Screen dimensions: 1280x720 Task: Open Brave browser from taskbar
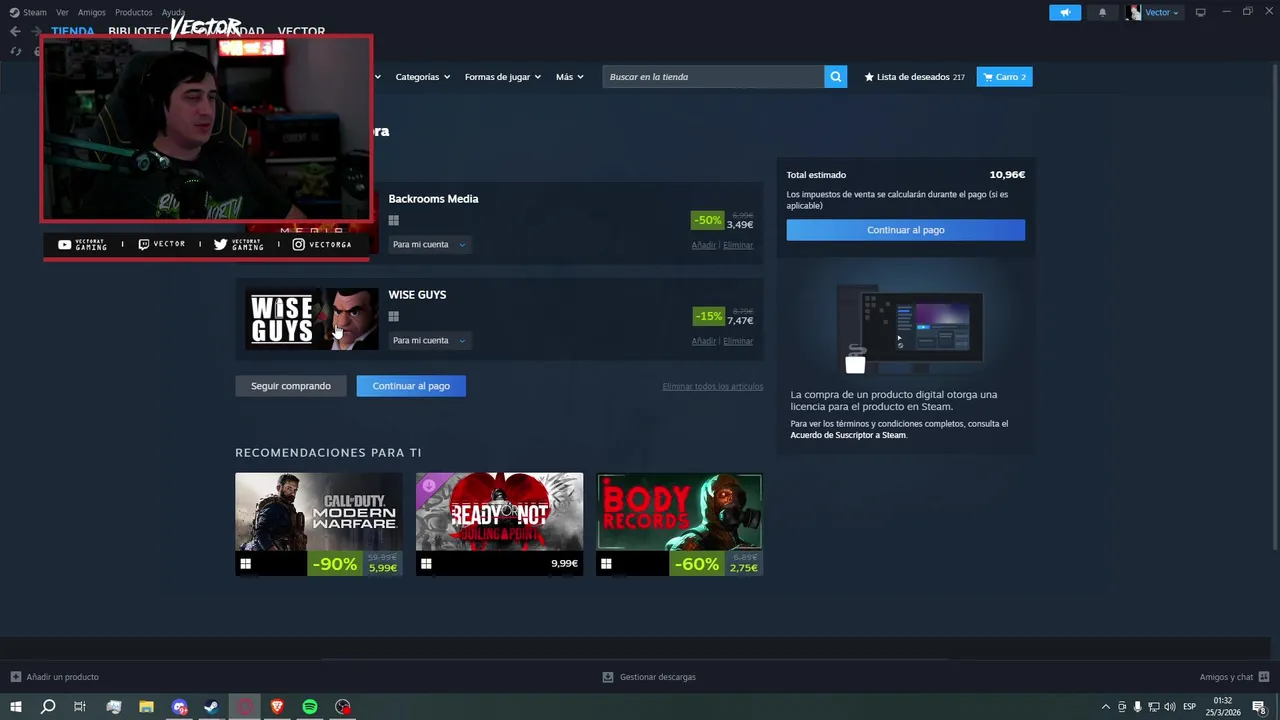point(277,707)
